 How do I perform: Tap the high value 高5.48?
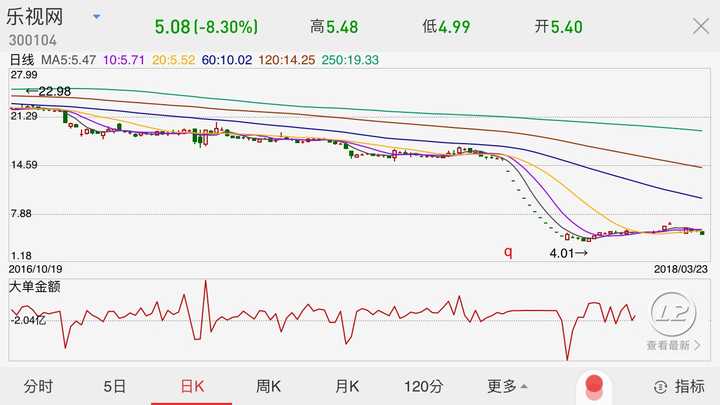(x=334, y=27)
